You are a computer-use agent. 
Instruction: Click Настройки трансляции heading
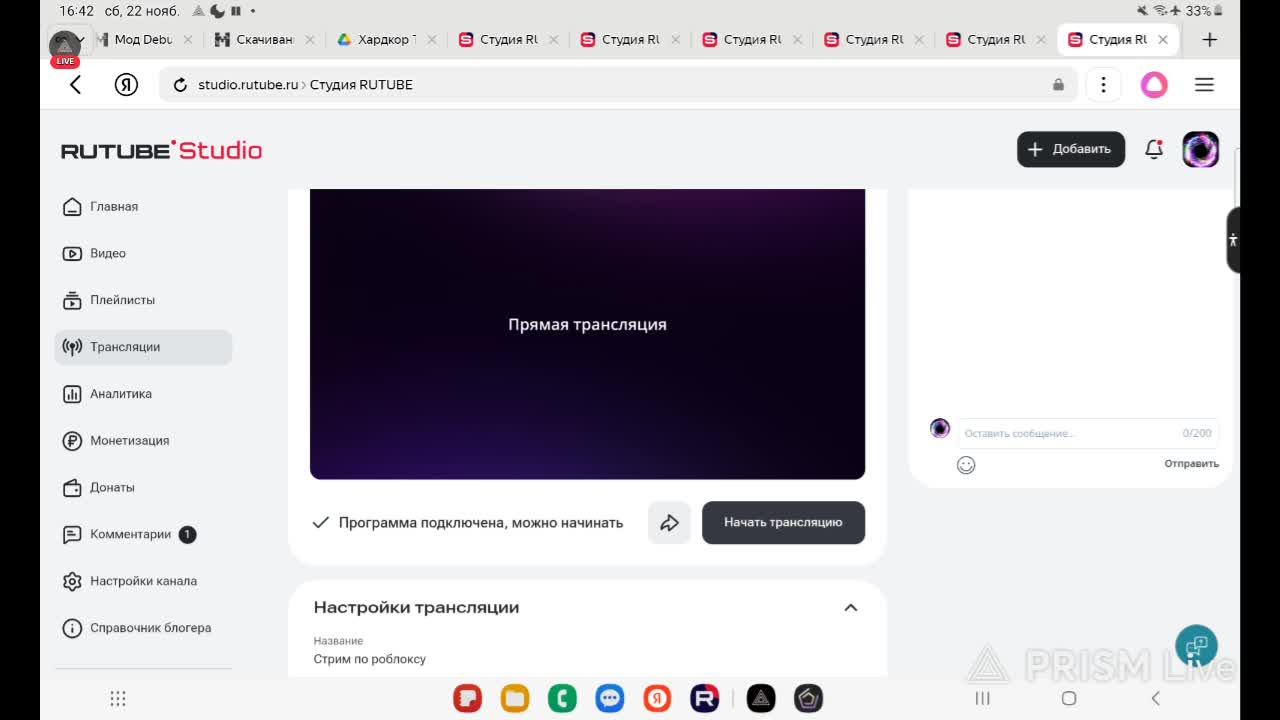click(416, 608)
